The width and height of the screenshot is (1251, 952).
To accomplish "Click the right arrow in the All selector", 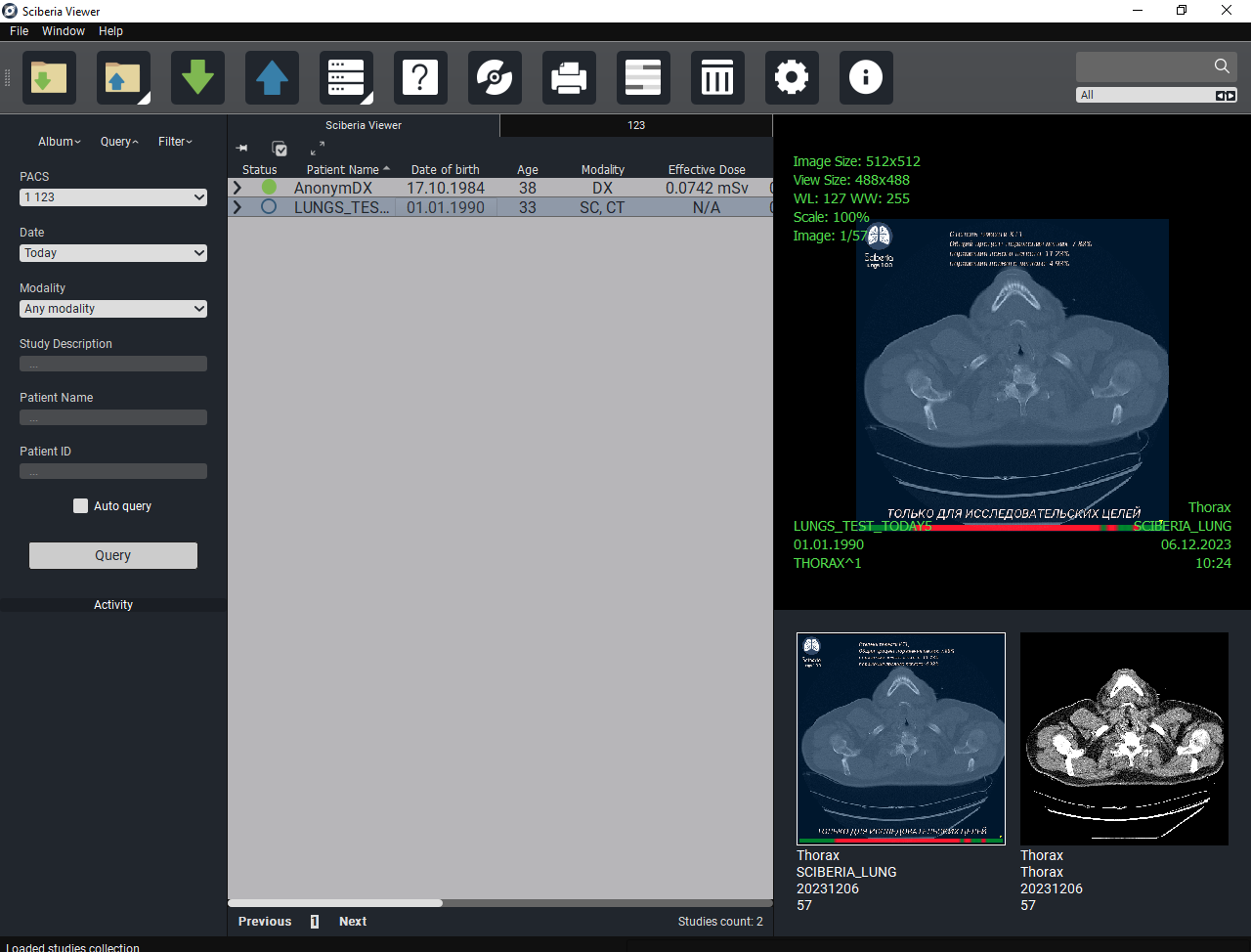I will click(x=1230, y=95).
